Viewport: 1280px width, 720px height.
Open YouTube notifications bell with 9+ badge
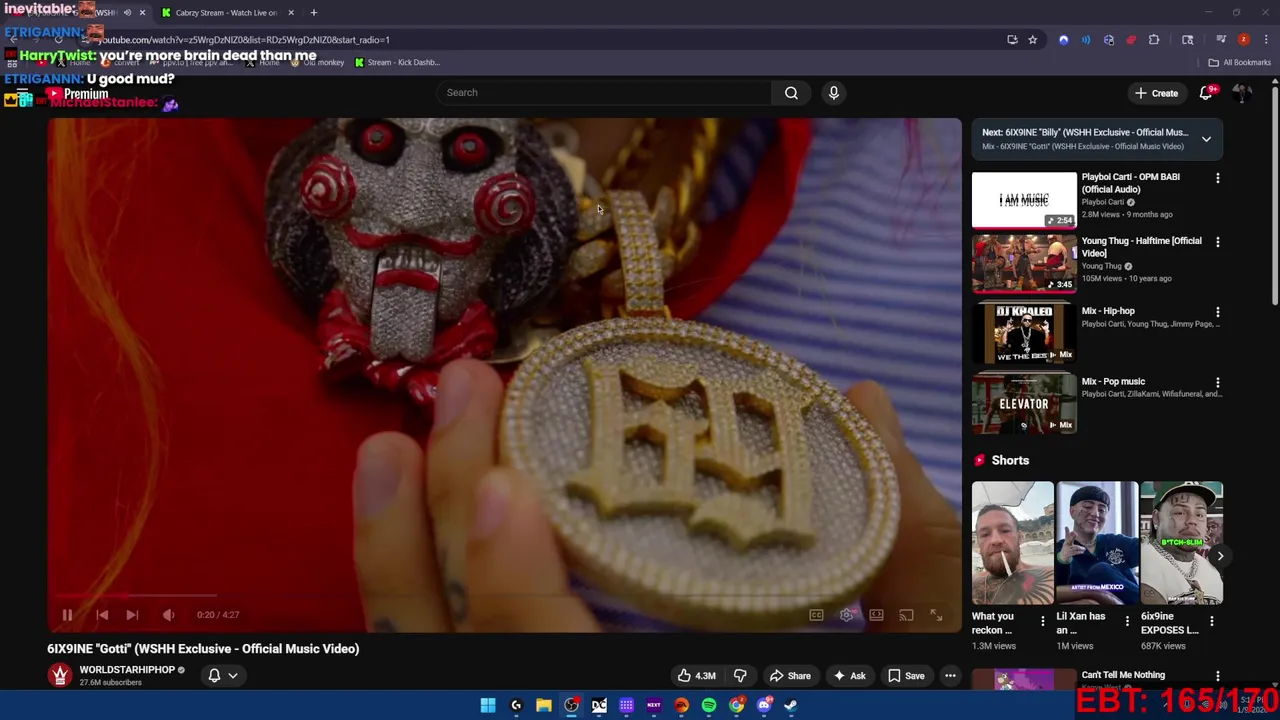(x=1206, y=93)
